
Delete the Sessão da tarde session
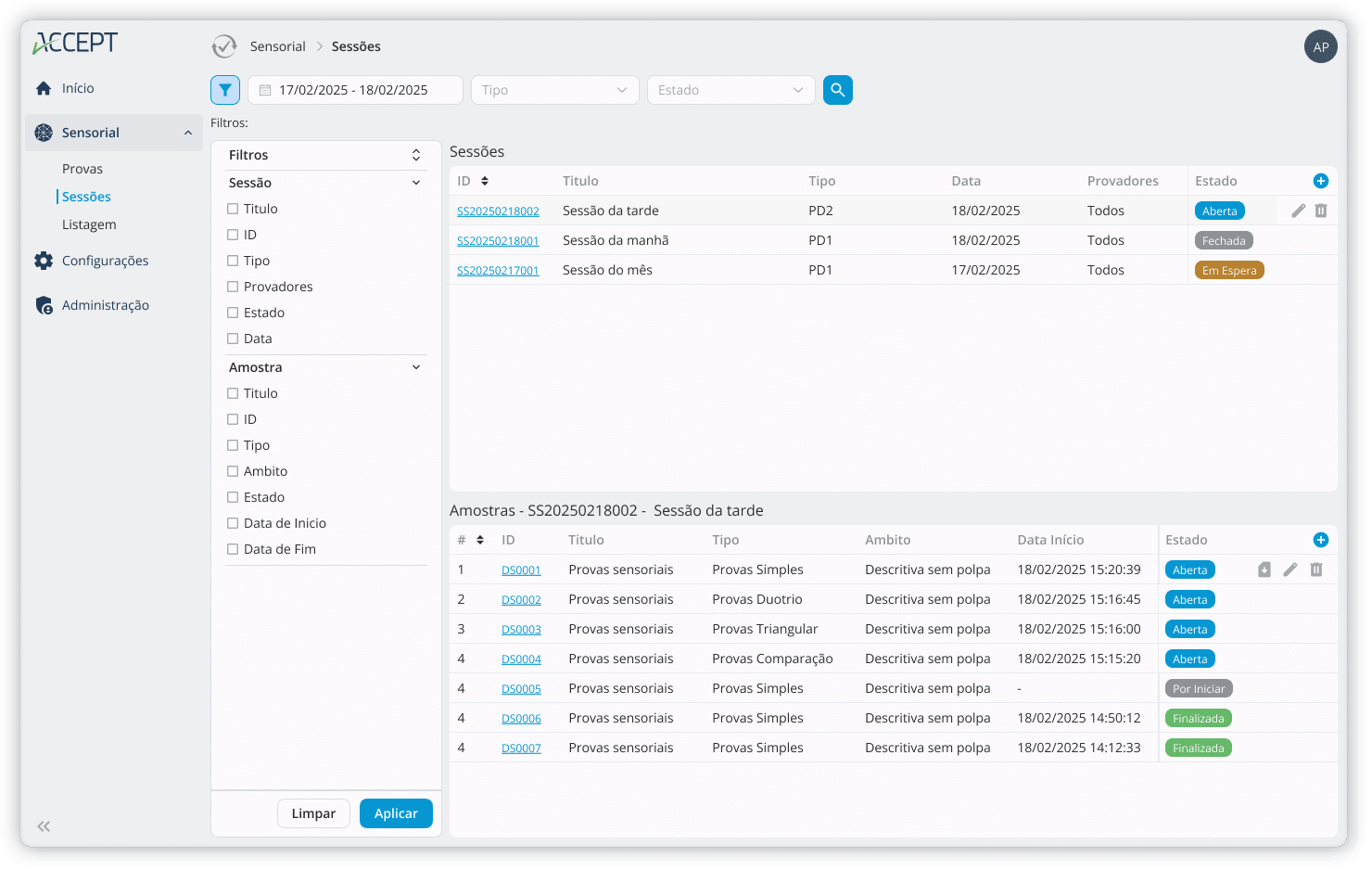[1321, 211]
